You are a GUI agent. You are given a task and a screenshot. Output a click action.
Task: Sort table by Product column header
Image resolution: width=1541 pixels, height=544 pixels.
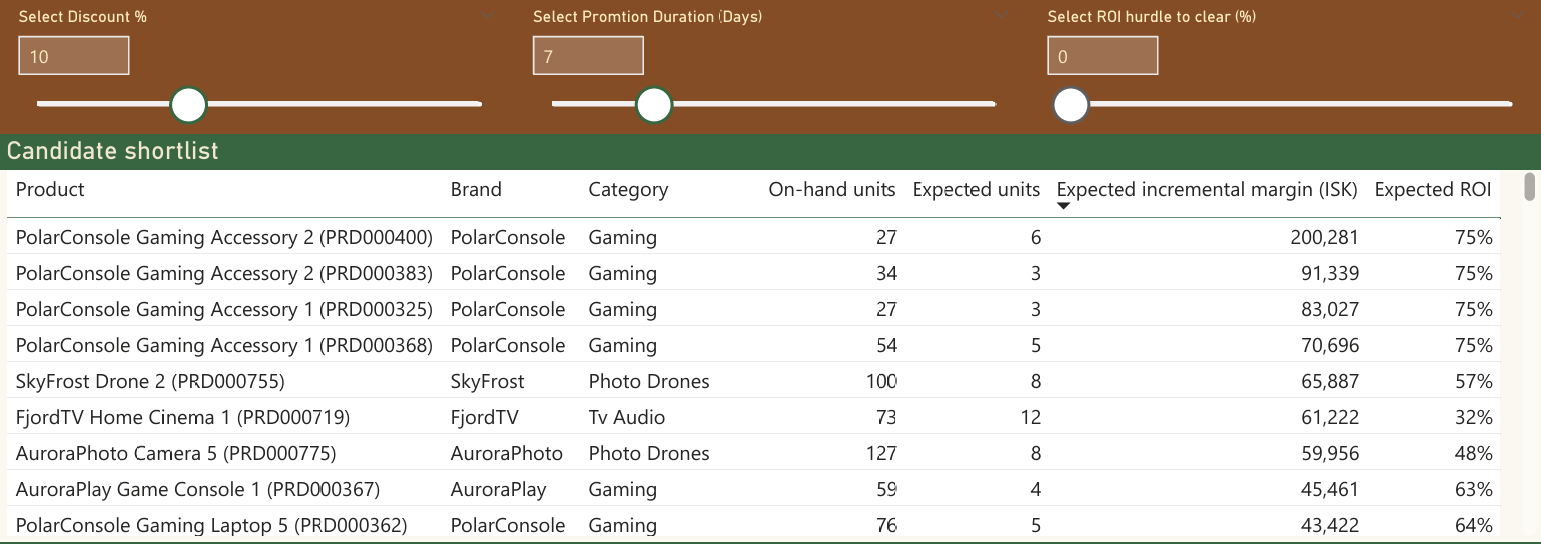[x=50, y=190]
